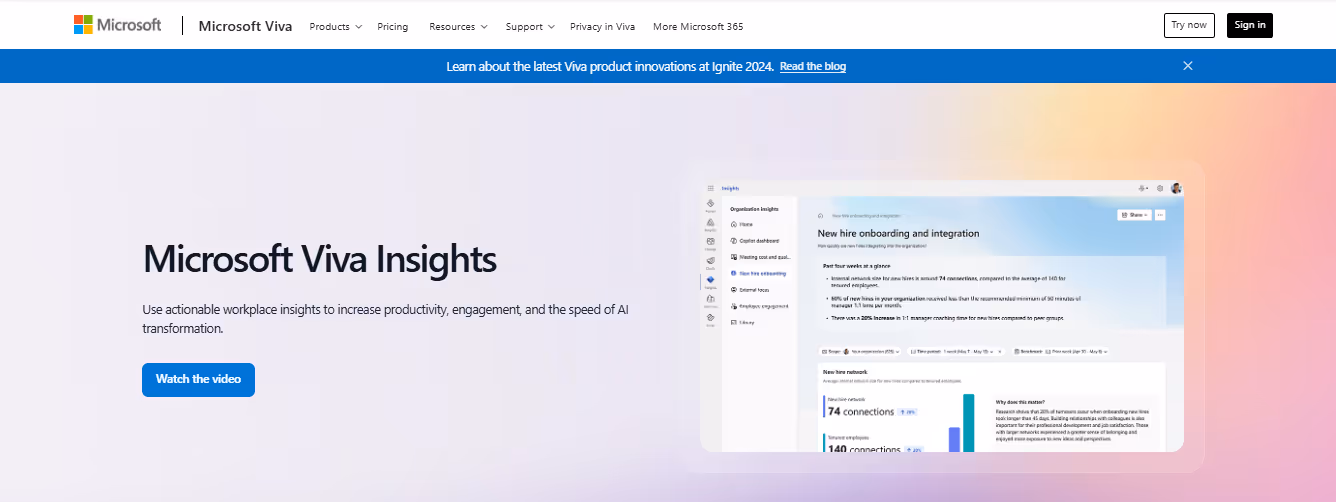Click Watch the video button

[x=198, y=380]
